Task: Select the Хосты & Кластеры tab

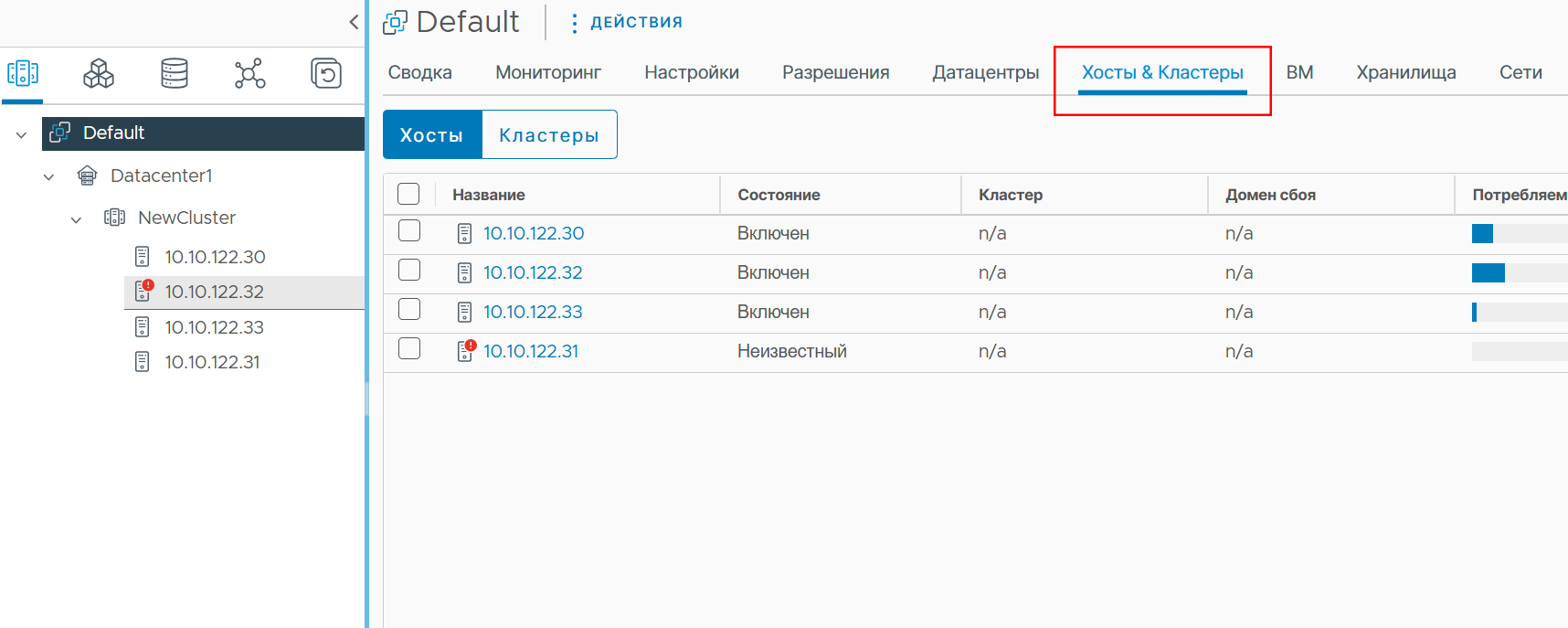Action: click(x=1162, y=72)
